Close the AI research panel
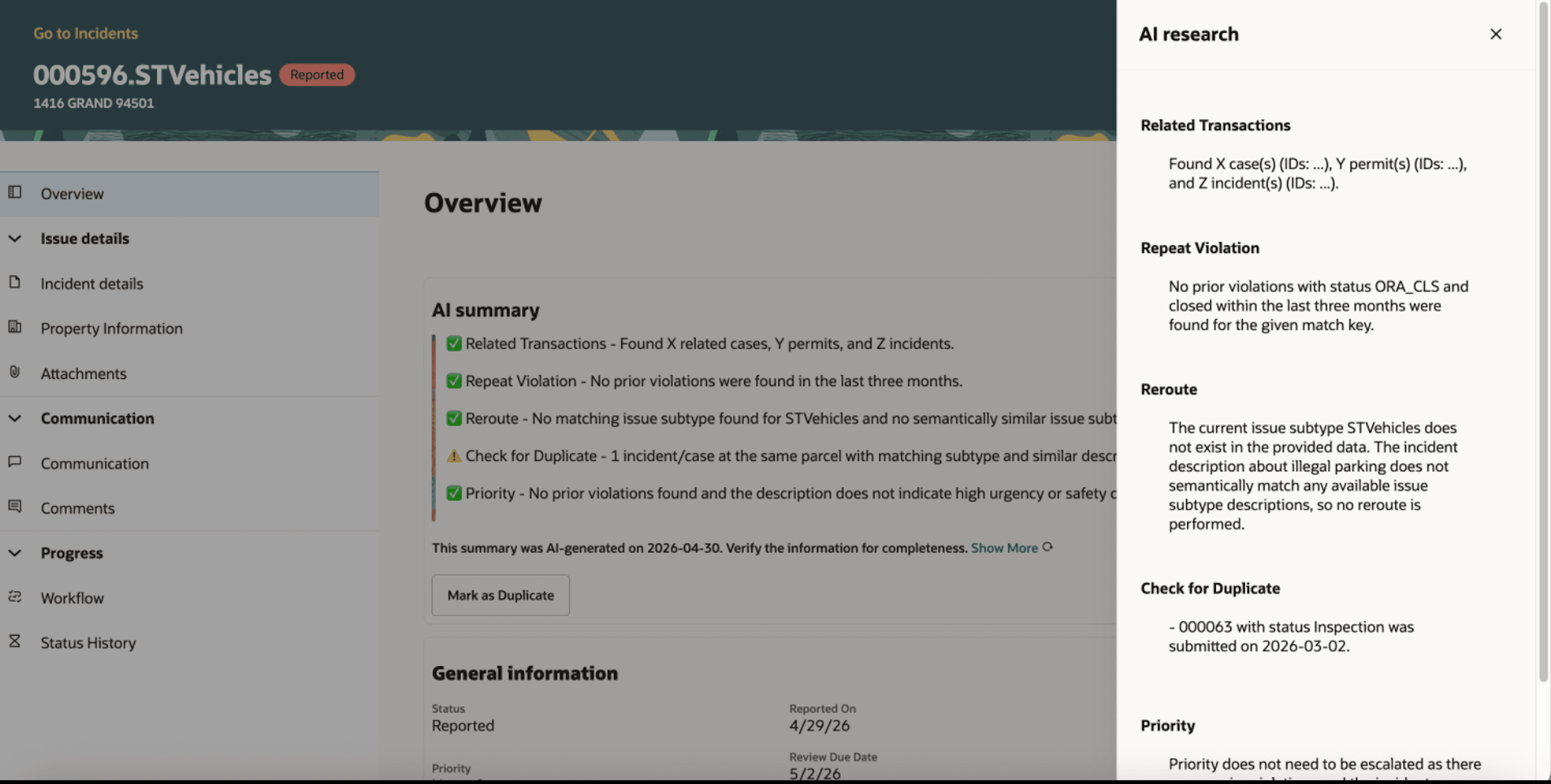 (1495, 34)
